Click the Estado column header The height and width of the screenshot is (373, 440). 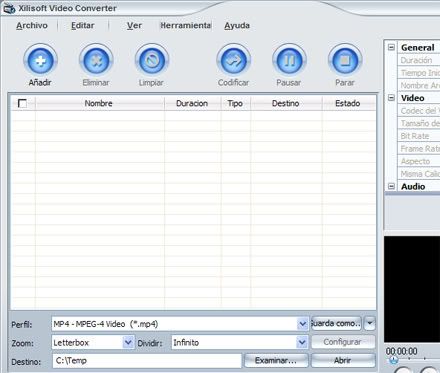tap(348, 103)
